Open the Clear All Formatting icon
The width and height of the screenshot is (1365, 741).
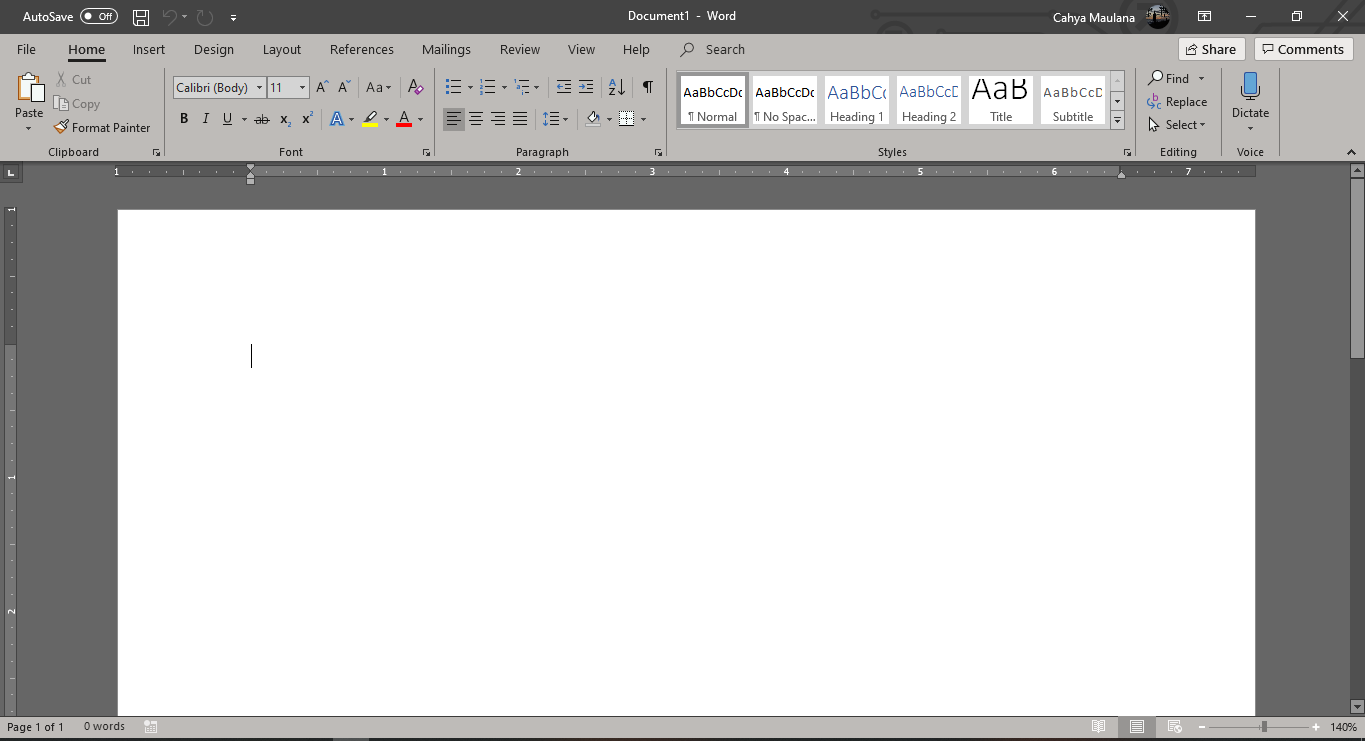(x=415, y=87)
